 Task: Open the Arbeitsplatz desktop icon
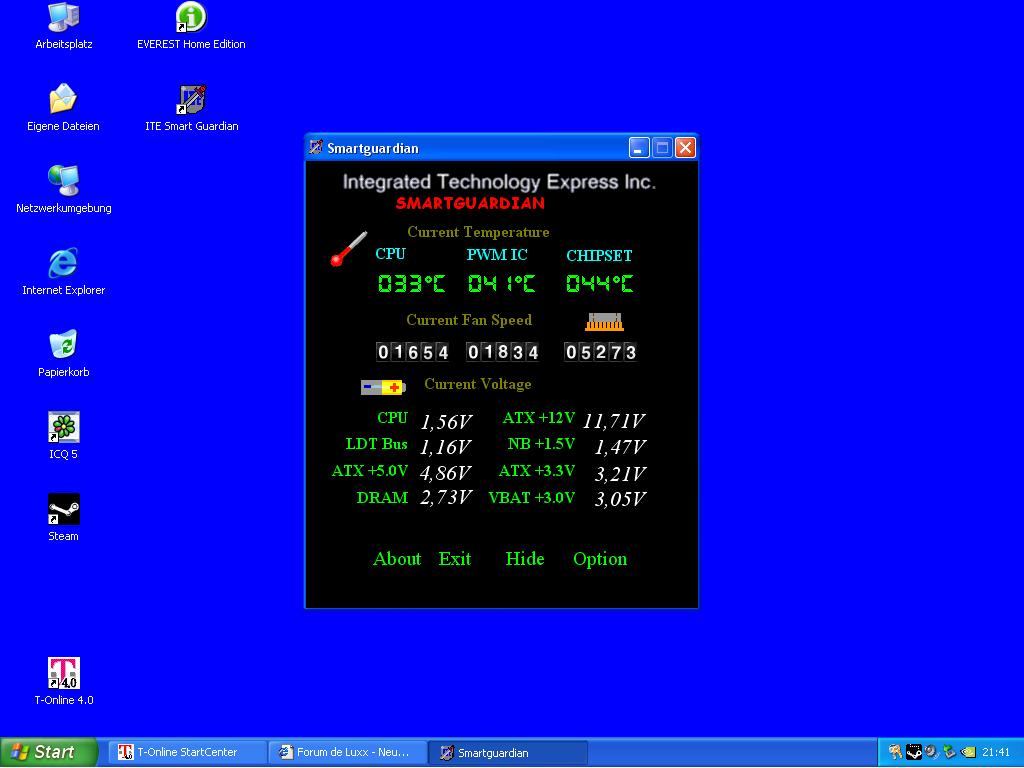63,26
